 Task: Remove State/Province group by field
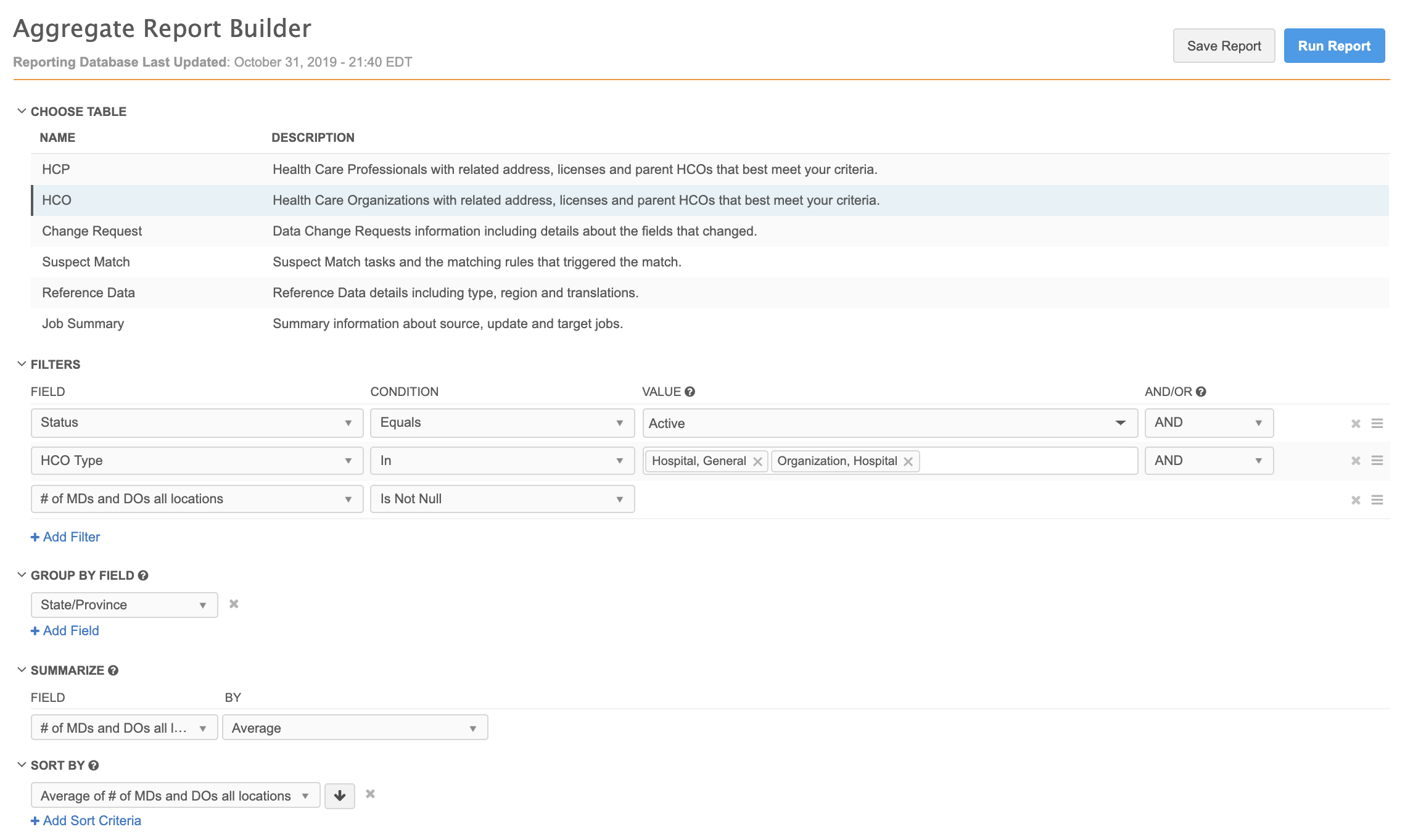click(234, 604)
